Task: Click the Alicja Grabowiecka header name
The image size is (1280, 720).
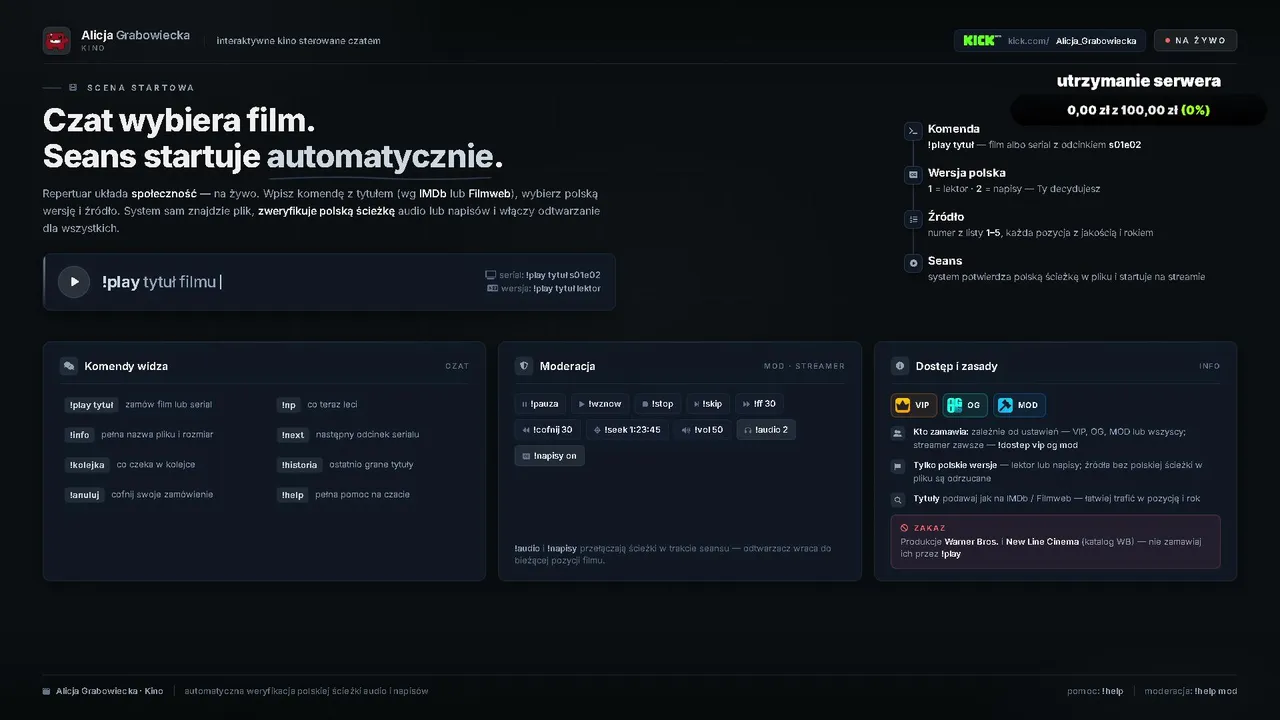Action: [x=135, y=35]
